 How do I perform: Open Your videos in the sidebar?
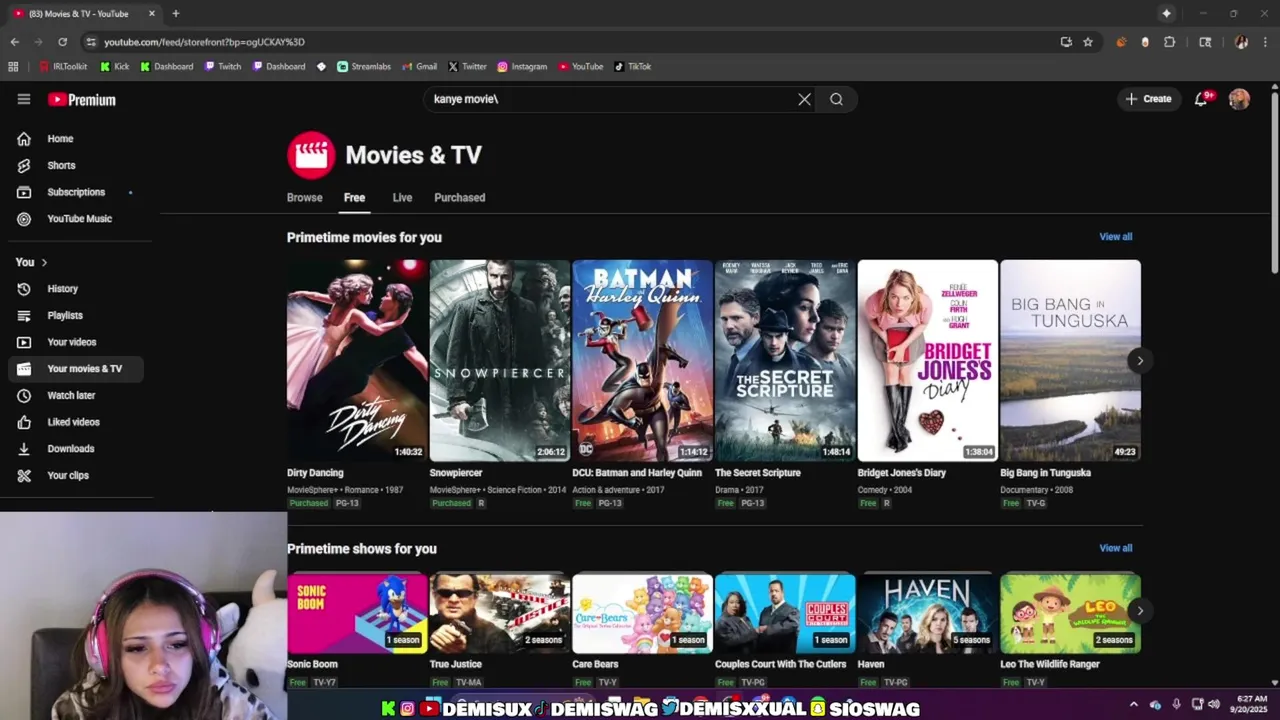tap(76, 342)
